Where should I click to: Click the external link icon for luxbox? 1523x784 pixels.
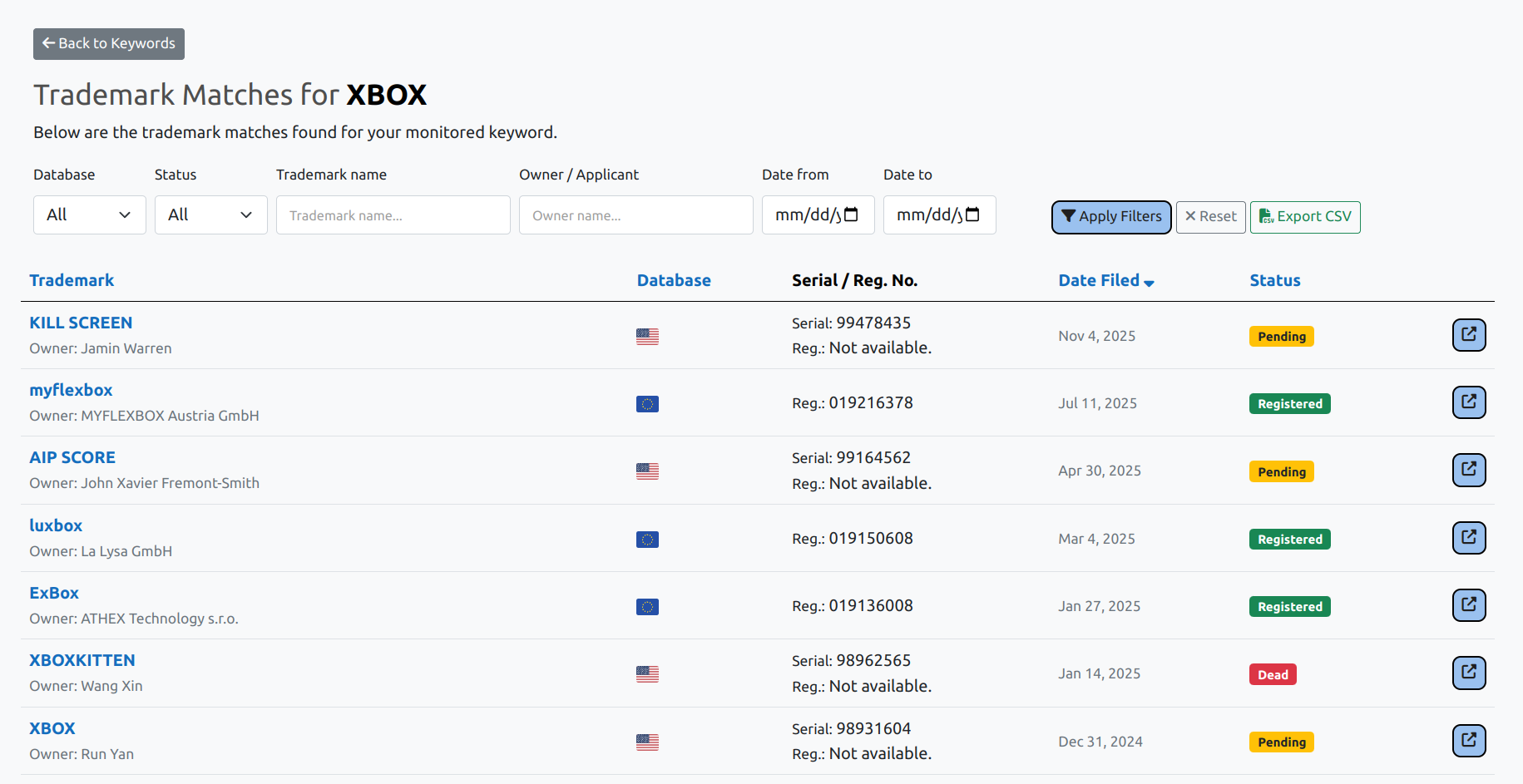pos(1469,538)
